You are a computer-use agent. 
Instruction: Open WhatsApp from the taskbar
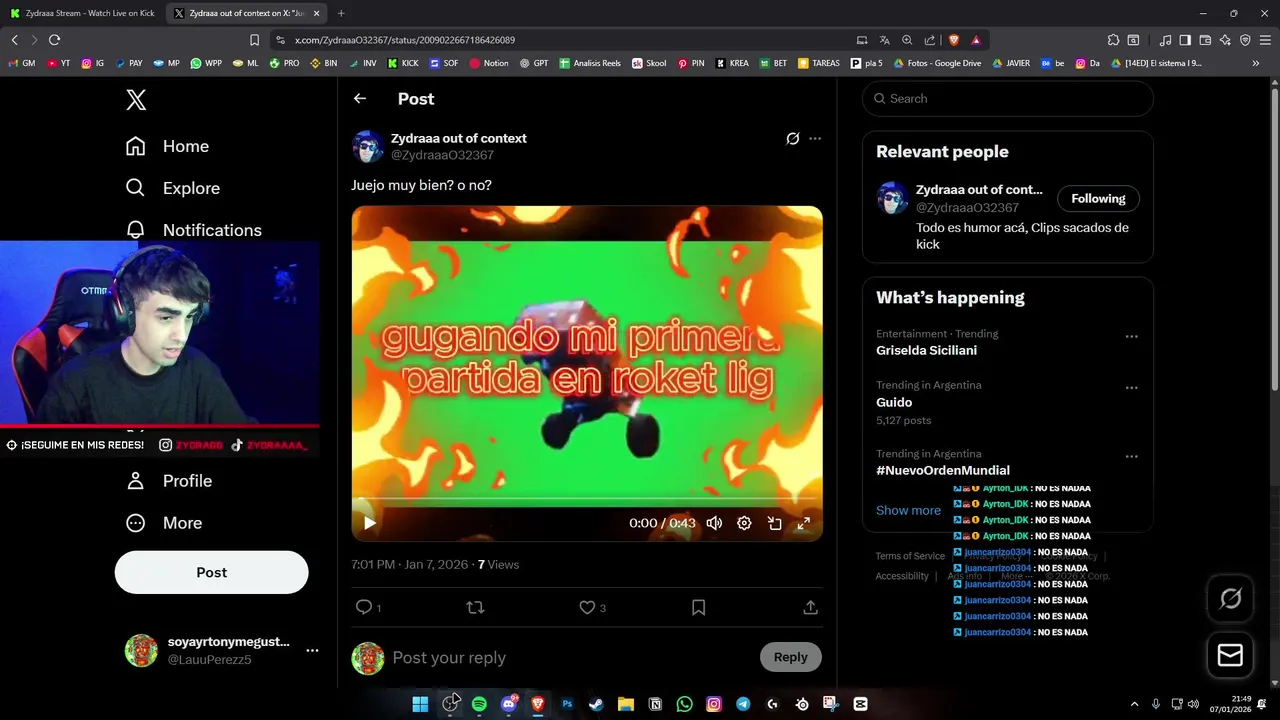pyautogui.click(x=684, y=704)
